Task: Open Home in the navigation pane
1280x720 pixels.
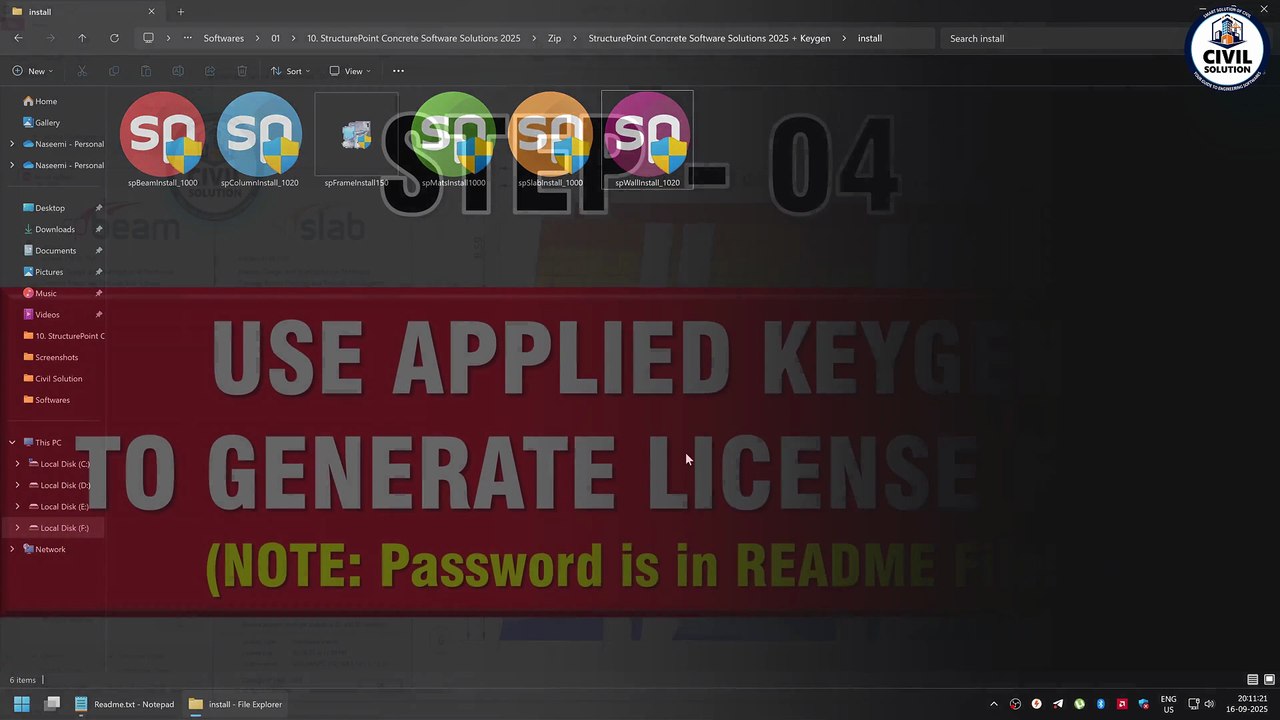Action: click(x=46, y=101)
